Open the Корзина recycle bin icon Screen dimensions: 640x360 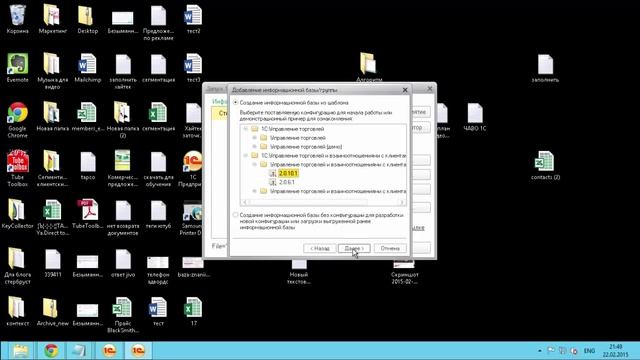point(18,18)
